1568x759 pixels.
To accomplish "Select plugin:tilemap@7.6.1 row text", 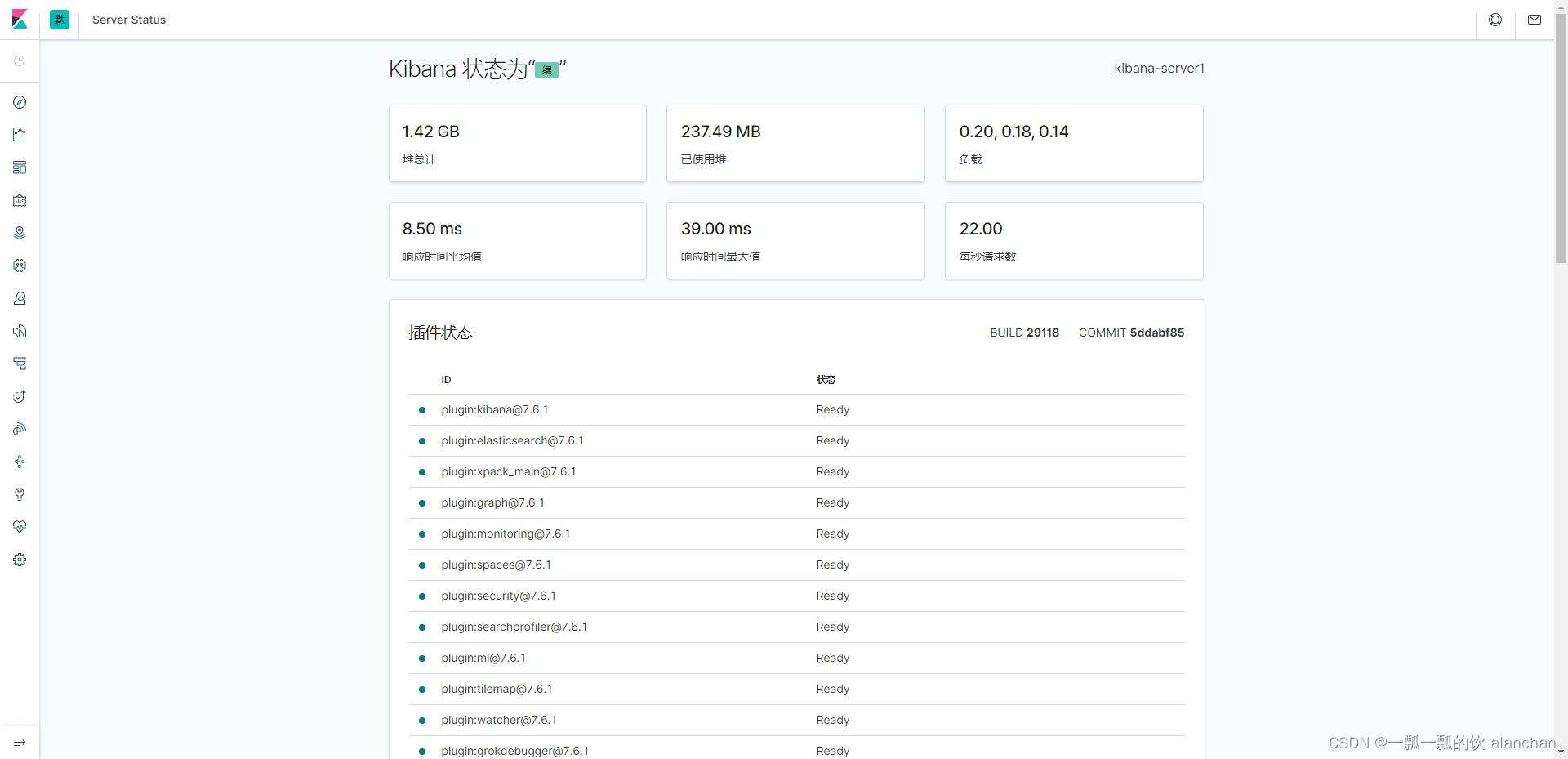I will tap(497, 690).
